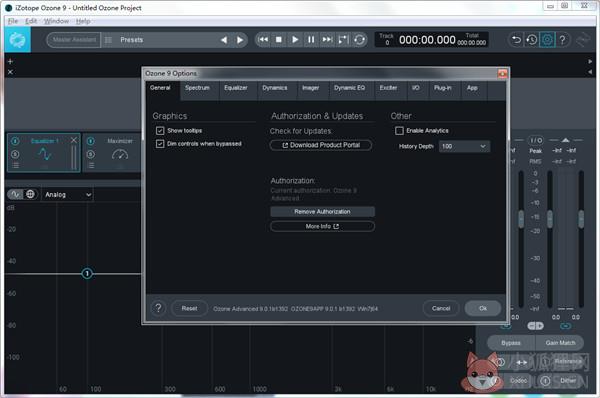Image resolution: width=600 pixels, height=398 pixels.
Task: Open the Window menu
Action: pos(56,21)
